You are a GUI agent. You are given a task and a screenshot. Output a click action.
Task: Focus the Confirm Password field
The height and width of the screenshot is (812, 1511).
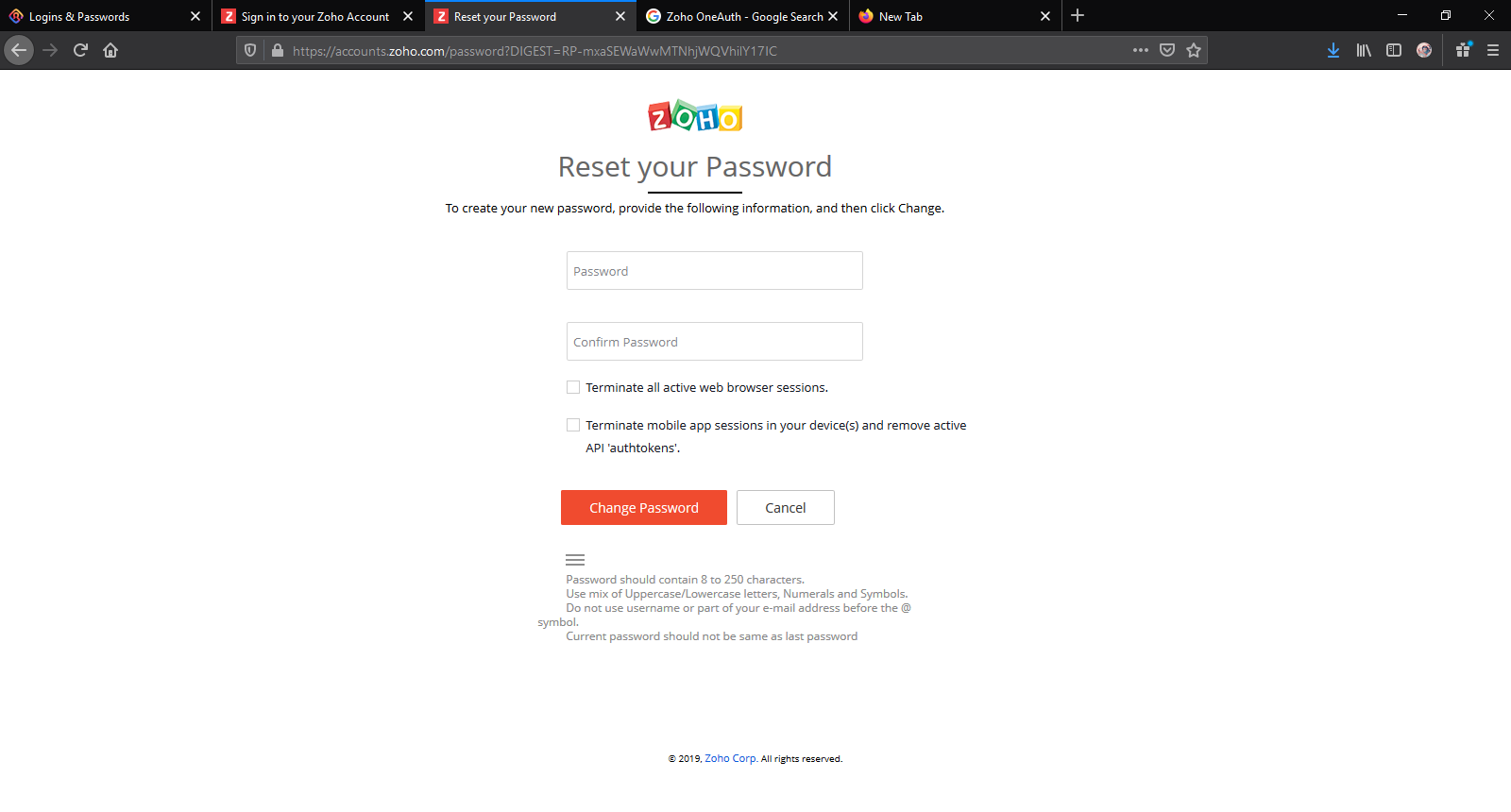coord(715,342)
